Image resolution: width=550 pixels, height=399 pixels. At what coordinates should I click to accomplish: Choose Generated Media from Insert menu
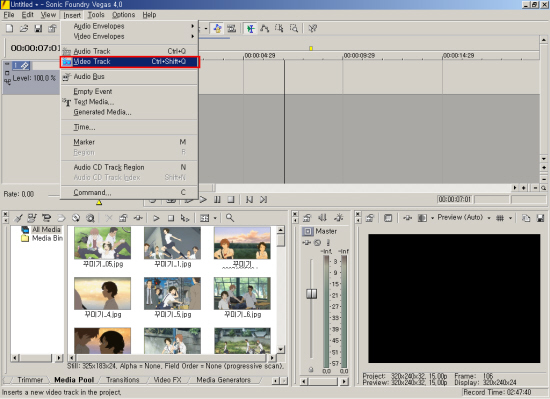pyautogui.click(x=129, y=112)
